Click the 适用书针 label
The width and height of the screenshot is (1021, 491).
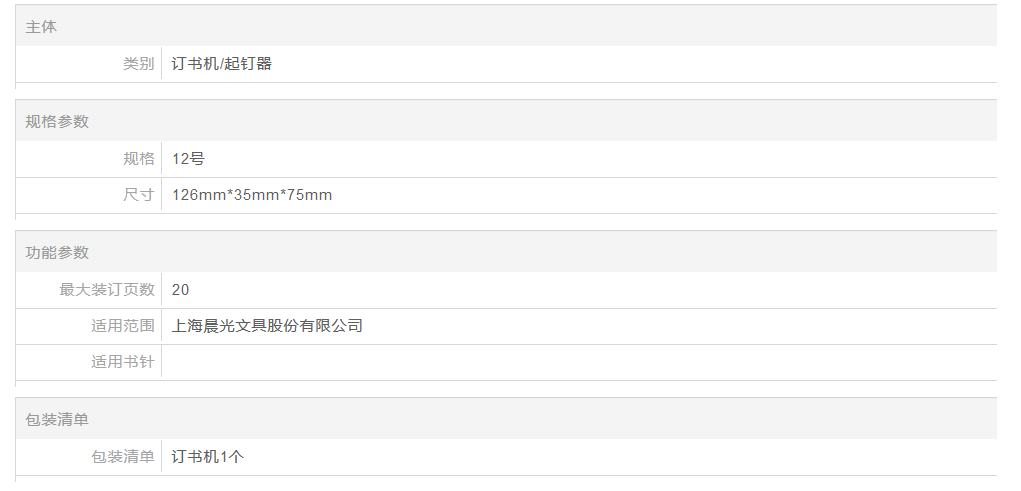coord(123,362)
